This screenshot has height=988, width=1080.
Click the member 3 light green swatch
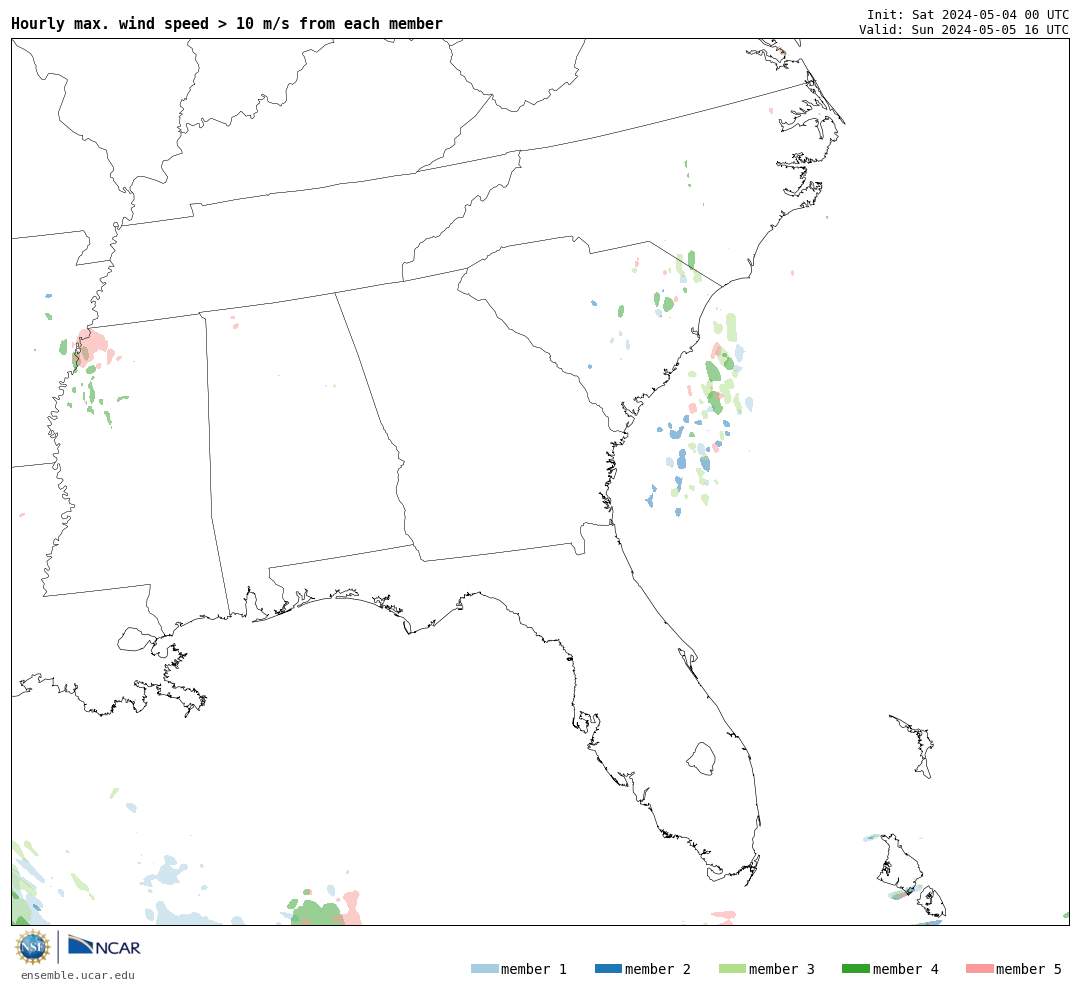click(x=732, y=968)
